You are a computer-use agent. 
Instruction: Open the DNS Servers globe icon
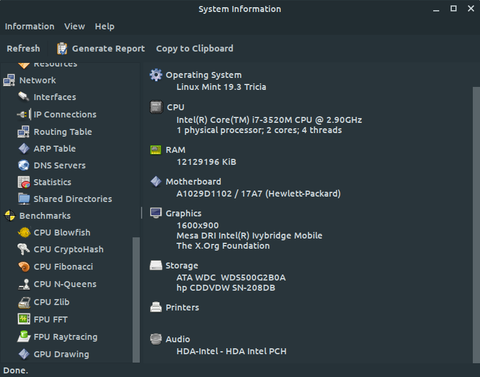[x=24, y=165]
